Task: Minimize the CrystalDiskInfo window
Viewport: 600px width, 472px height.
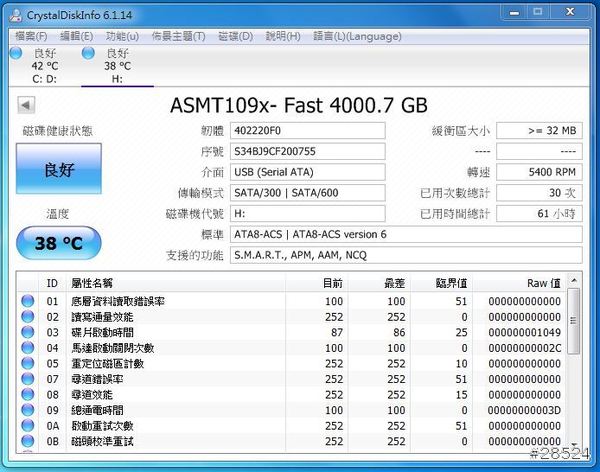Action: click(x=514, y=13)
